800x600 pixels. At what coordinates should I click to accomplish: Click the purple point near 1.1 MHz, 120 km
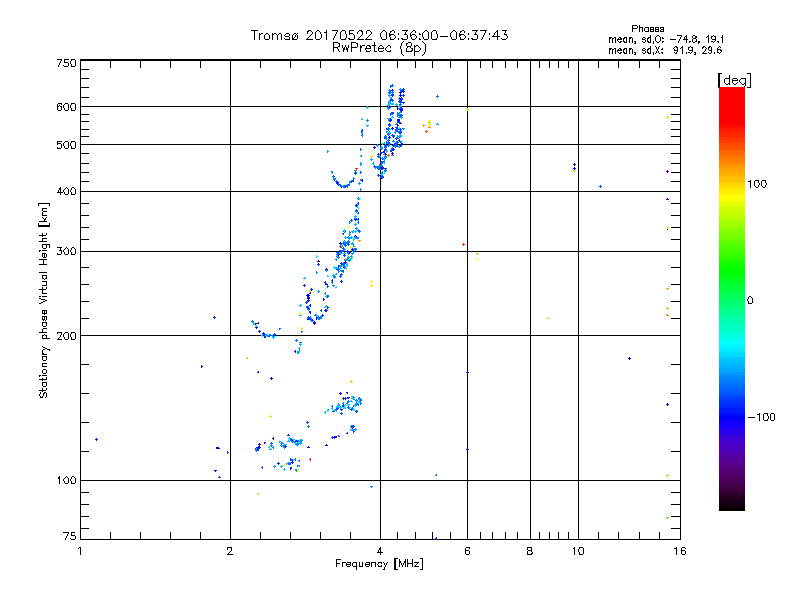96,439
